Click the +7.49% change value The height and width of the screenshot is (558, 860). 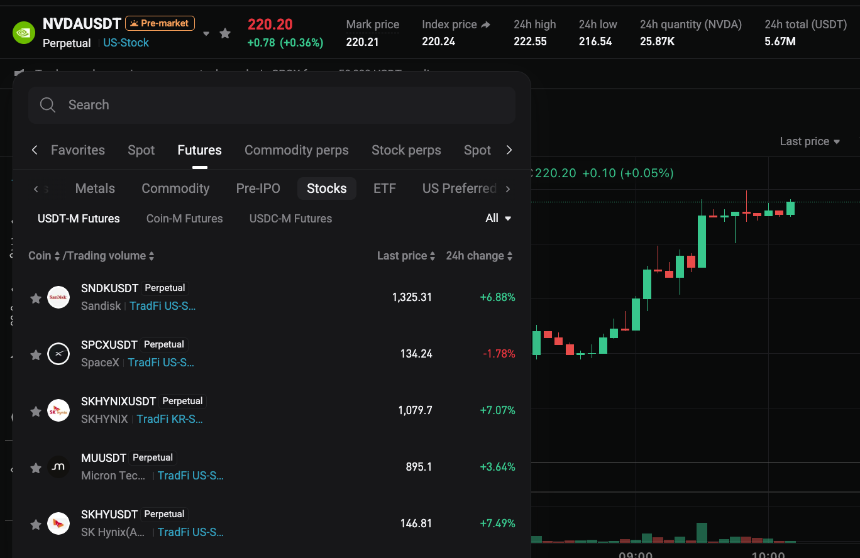[497, 523]
